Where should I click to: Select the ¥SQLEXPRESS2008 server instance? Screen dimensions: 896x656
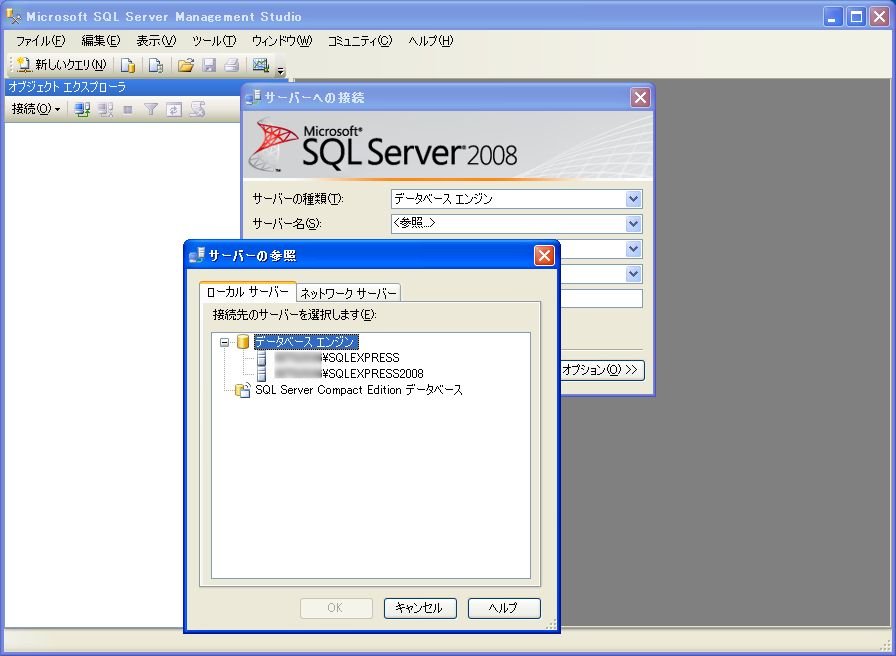(x=349, y=374)
